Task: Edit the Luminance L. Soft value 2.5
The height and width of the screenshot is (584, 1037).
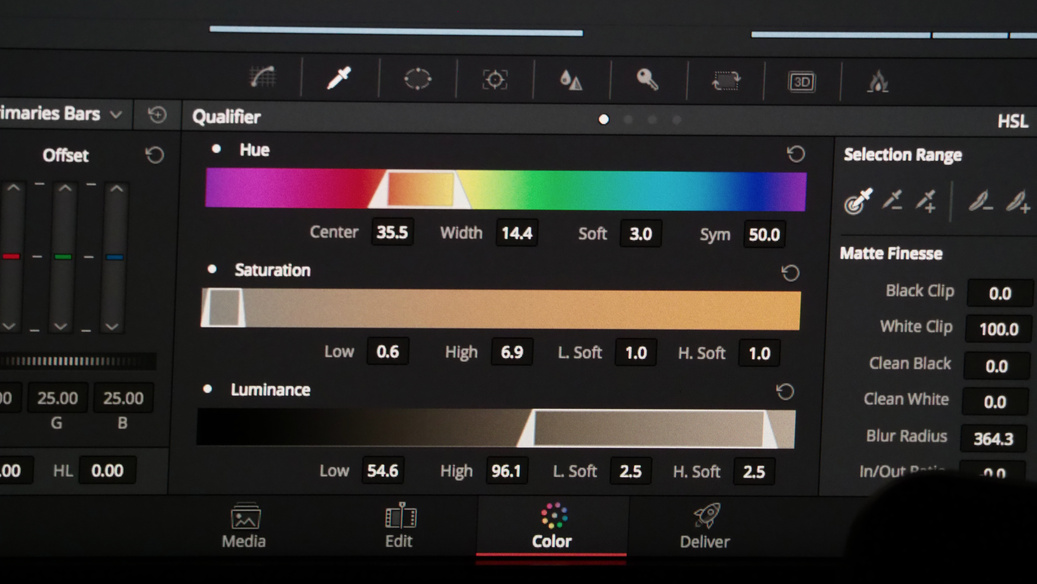Action: click(630, 472)
